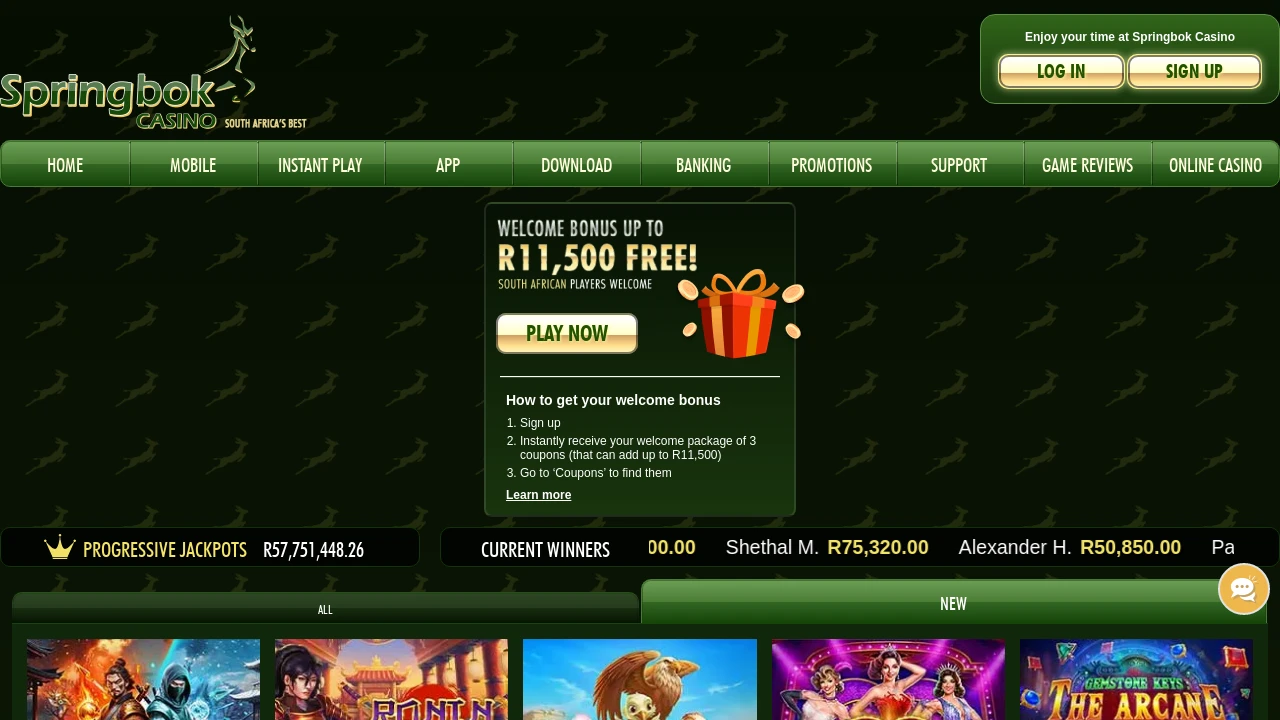The image size is (1280, 720).
Task: Follow the Learn more link
Action: coord(538,495)
